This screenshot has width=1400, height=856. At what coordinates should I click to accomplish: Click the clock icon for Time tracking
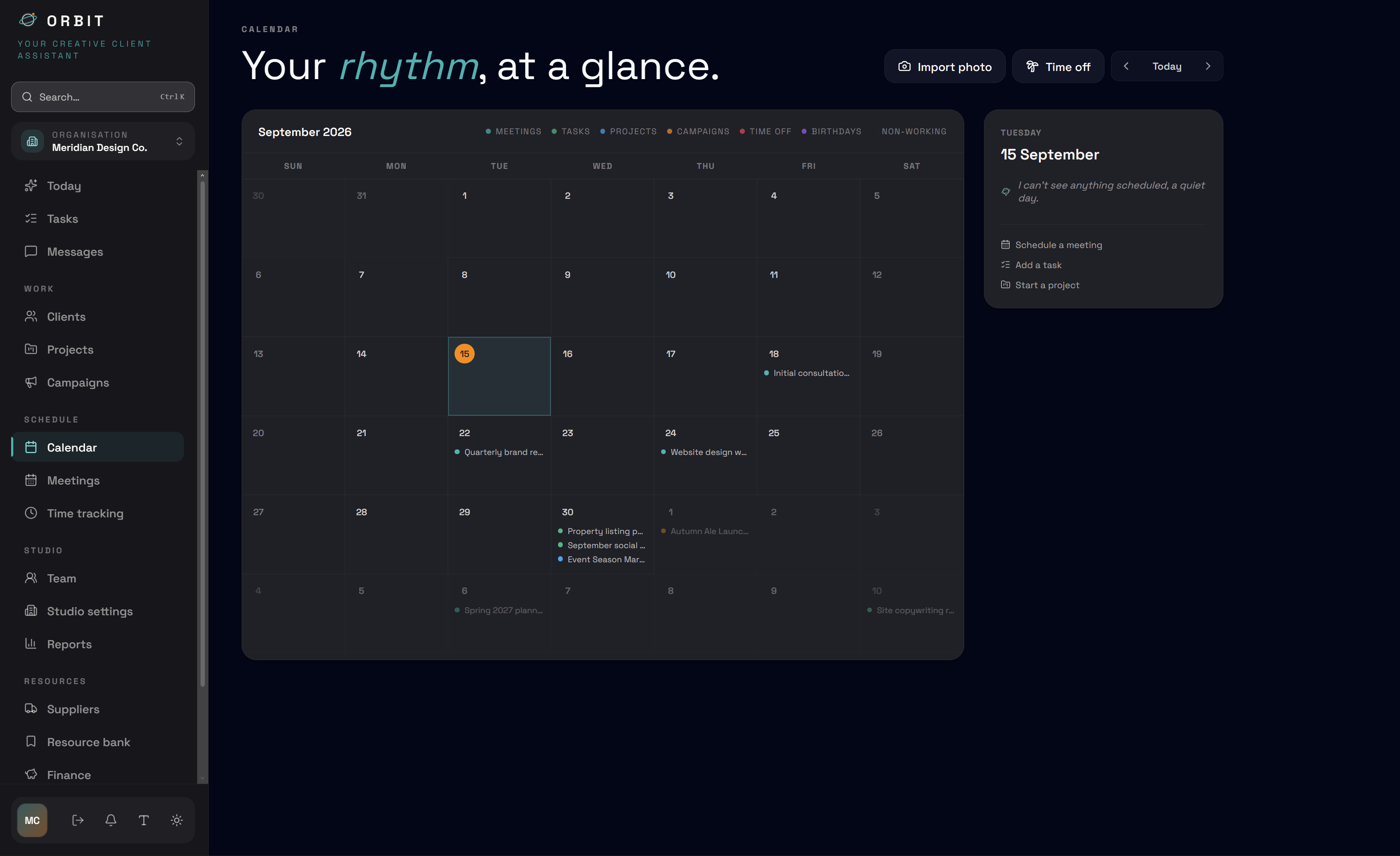coord(31,513)
